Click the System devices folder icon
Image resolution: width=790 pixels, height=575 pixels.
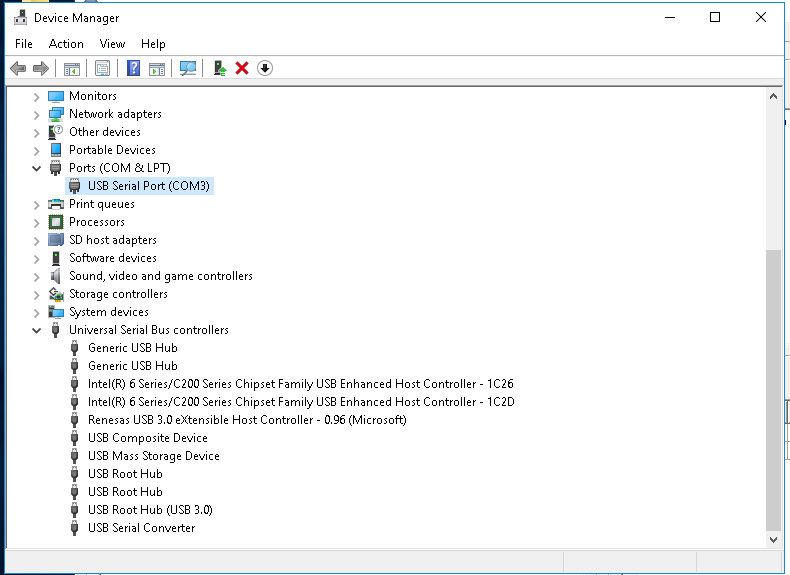pyautogui.click(x=56, y=312)
